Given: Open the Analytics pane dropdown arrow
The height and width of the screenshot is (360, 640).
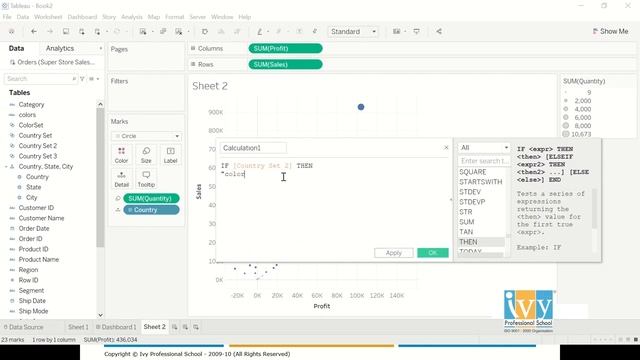Looking at the screenshot, I should [x=100, y=48].
